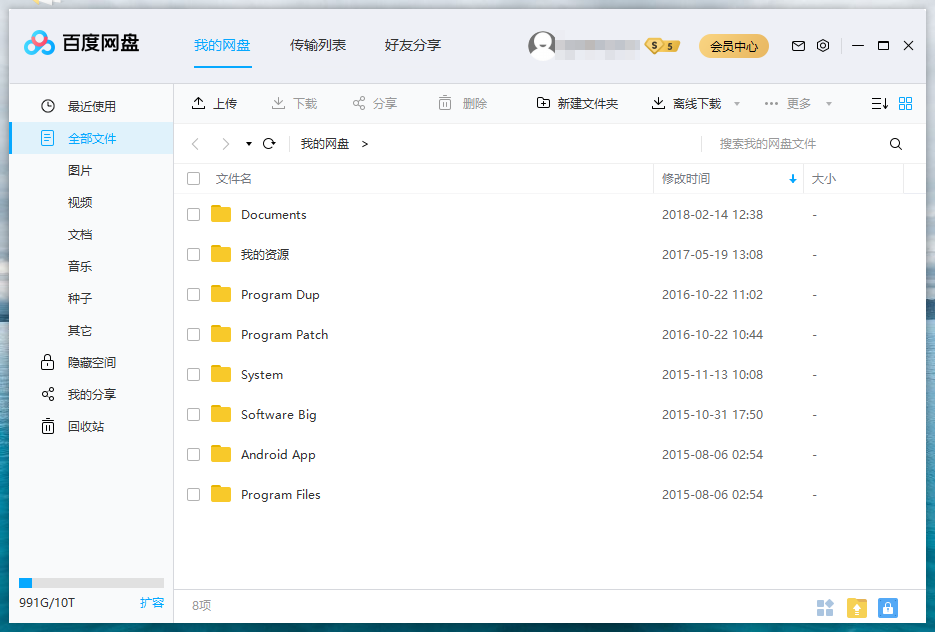This screenshot has width=935, height=632.
Task: Click the storage usage progress bar
Action: click(91, 583)
